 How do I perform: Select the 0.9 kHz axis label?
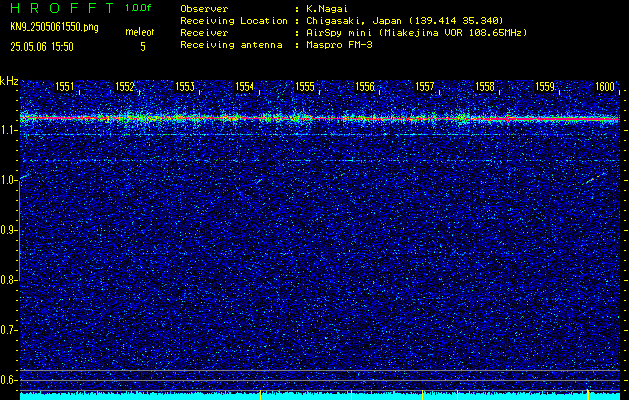[7, 230]
